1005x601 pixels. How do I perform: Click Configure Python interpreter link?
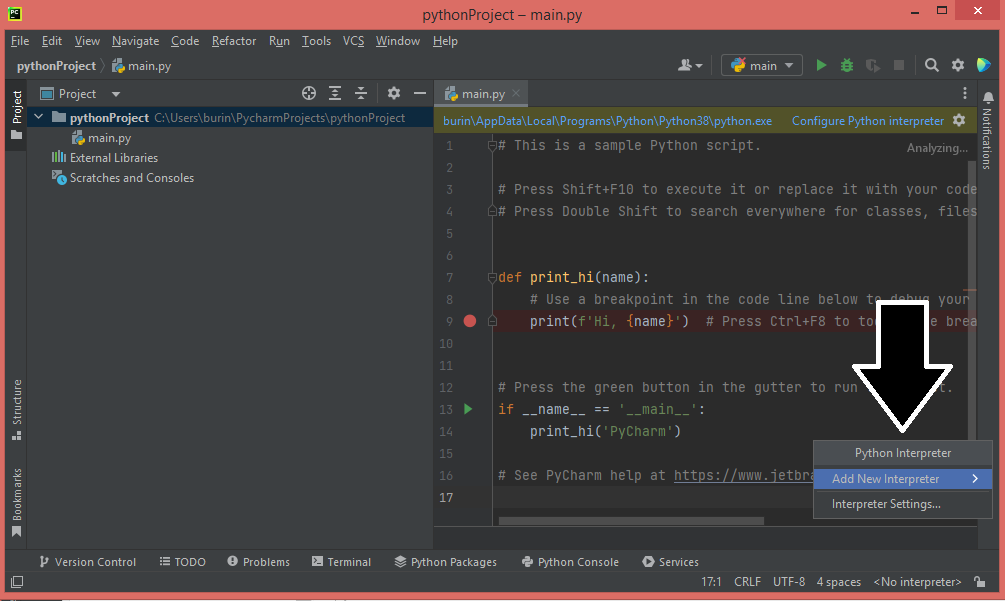[868, 120]
